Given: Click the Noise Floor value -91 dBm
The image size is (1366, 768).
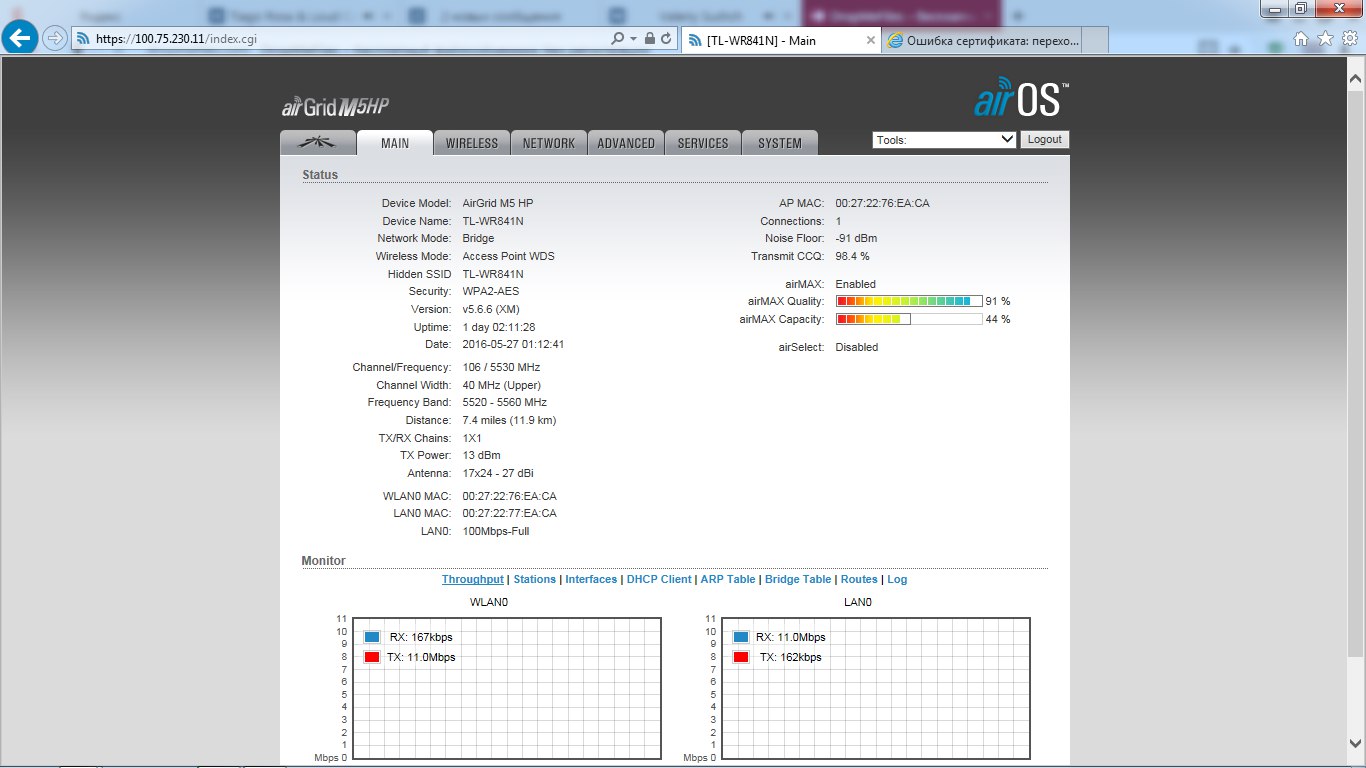Looking at the screenshot, I should coord(857,238).
